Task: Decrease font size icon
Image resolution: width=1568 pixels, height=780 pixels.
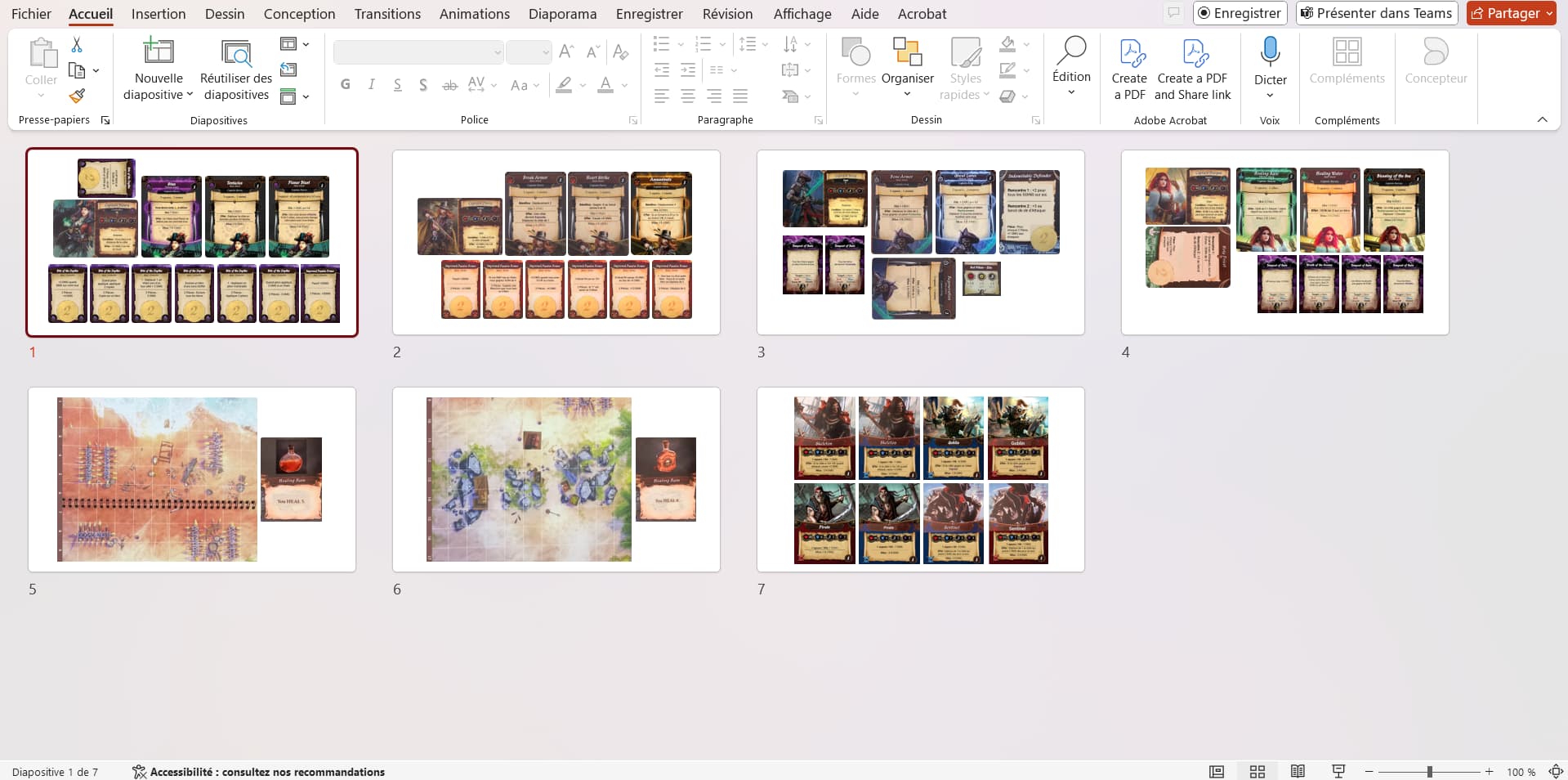Action: pos(594,52)
